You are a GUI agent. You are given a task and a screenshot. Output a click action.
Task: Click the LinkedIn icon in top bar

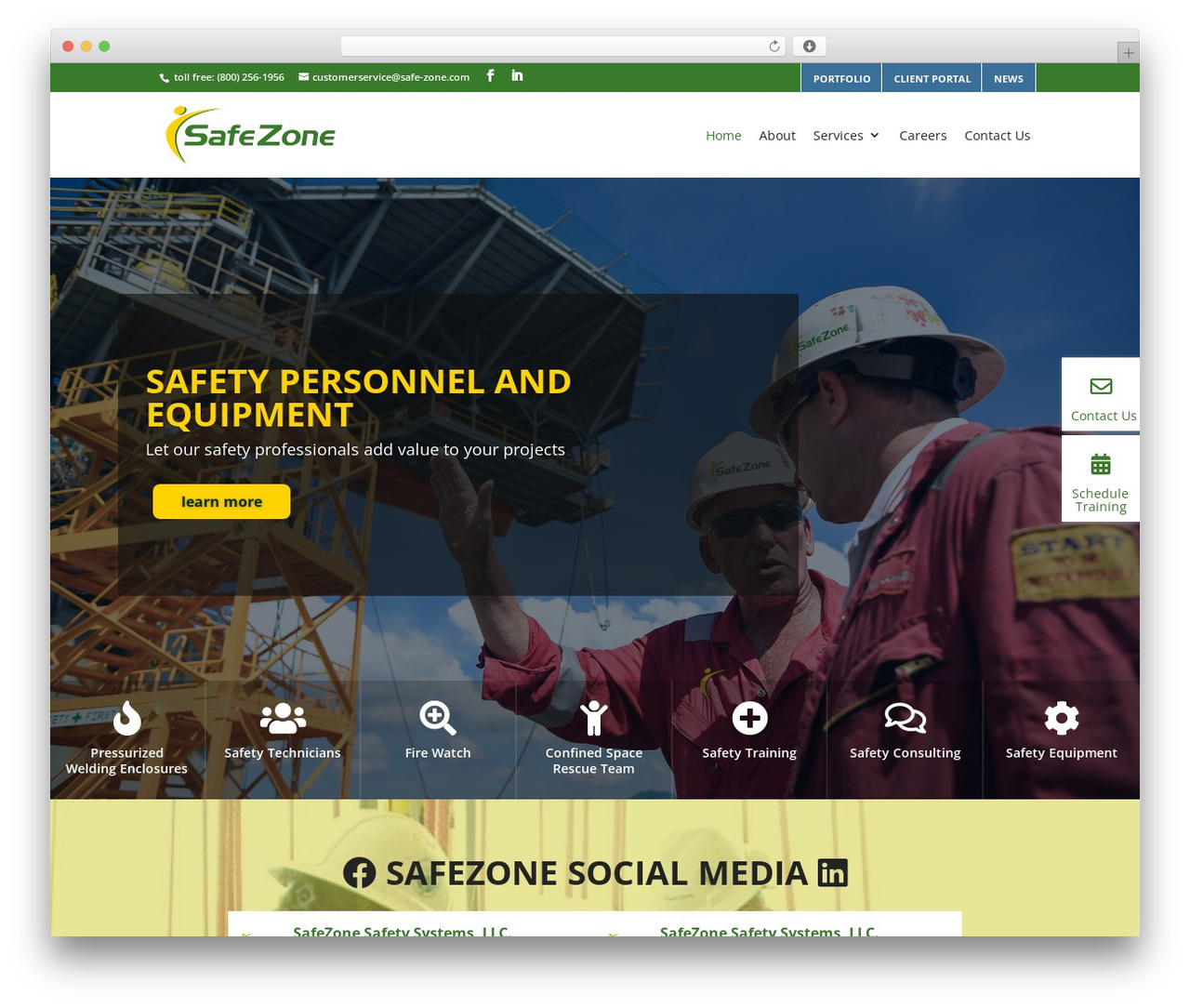click(x=517, y=76)
